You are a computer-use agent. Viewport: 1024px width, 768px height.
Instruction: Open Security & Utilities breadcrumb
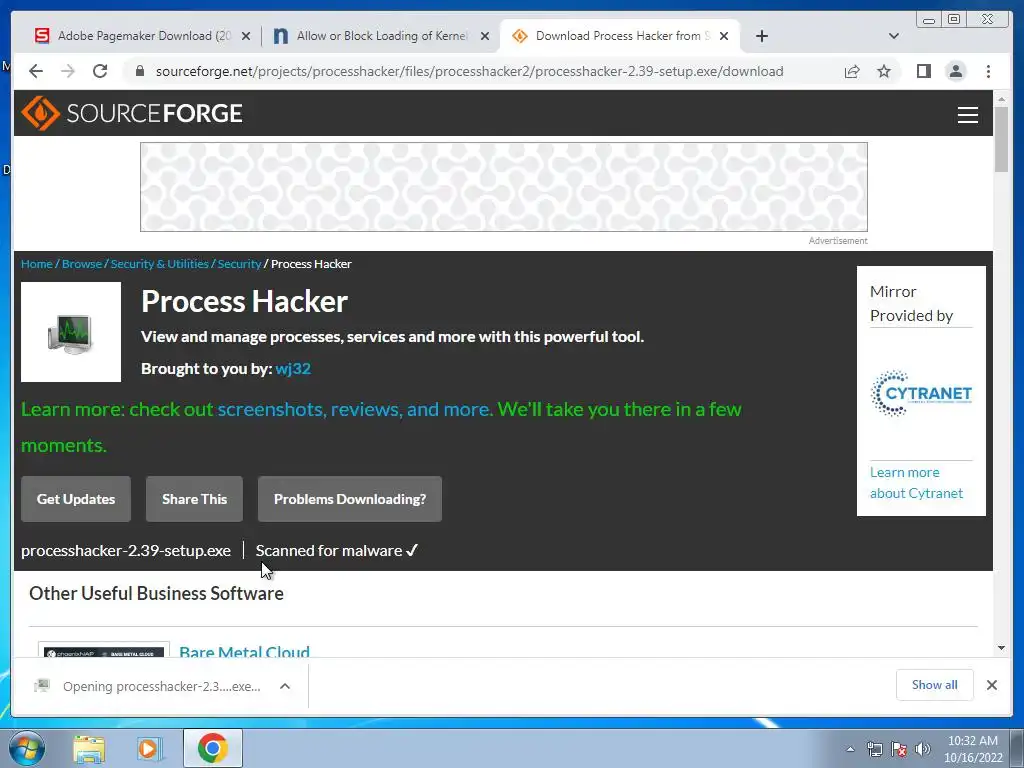tap(159, 264)
